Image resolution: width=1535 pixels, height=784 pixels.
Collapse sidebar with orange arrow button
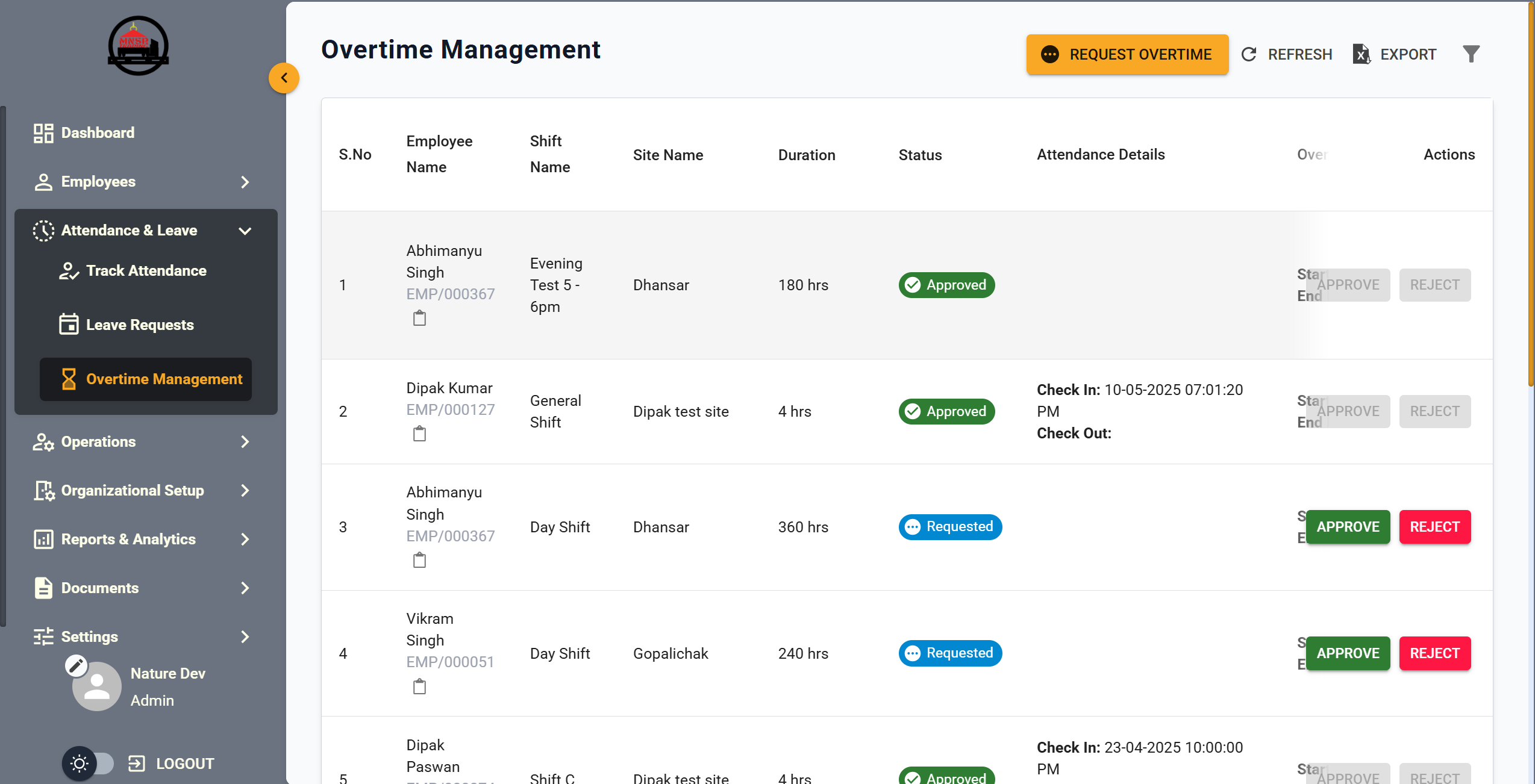pos(284,78)
